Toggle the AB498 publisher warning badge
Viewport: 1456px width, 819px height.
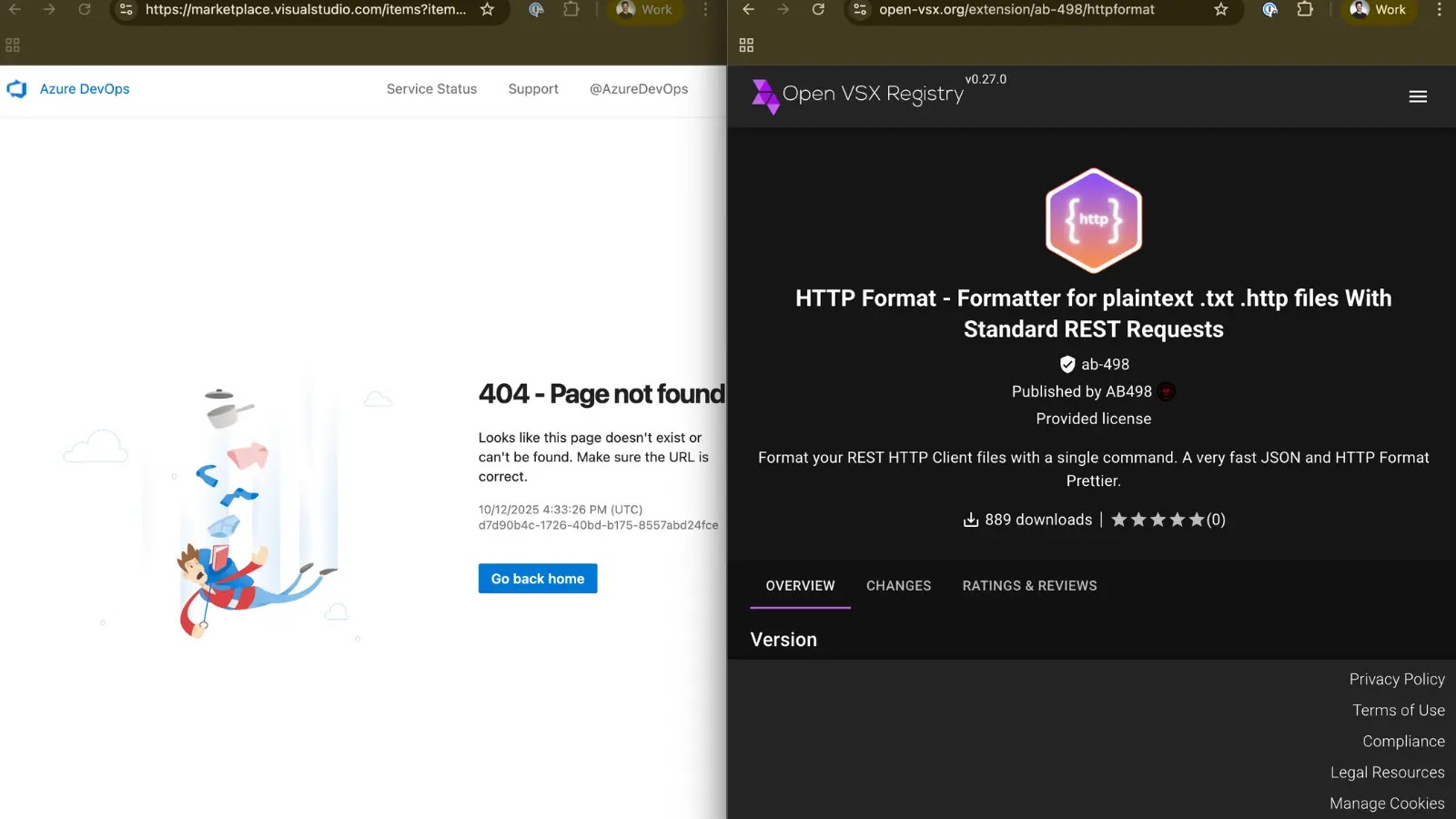[x=1167, y=391]
